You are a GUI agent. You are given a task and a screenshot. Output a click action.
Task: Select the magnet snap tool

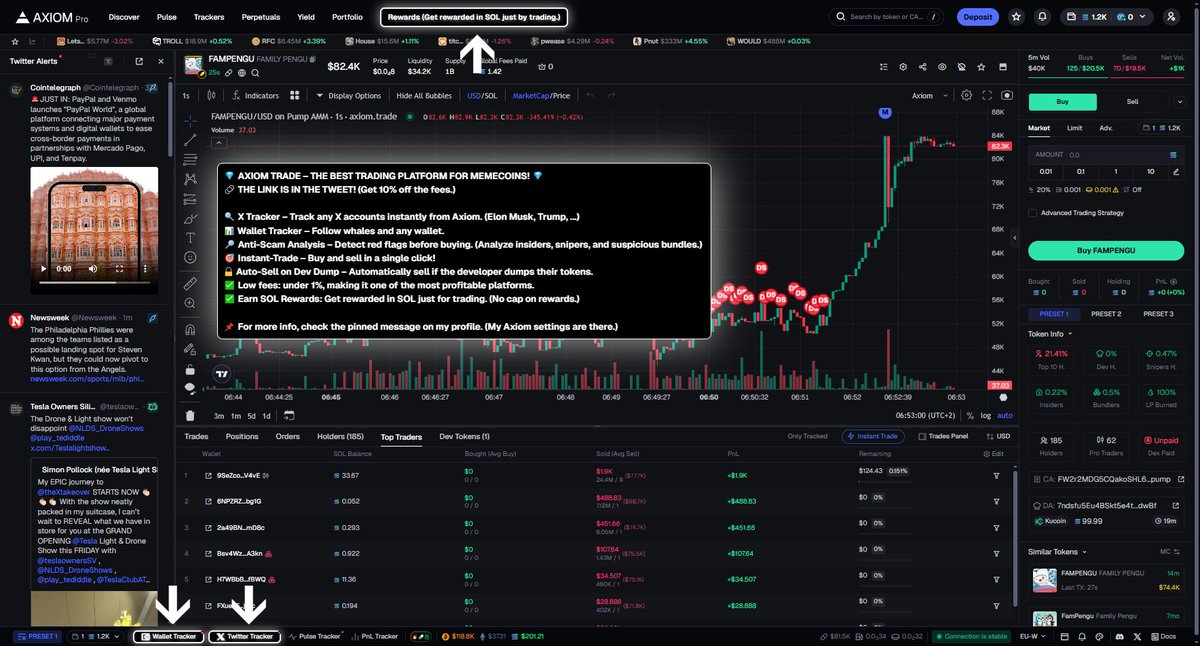[x=190, y=328]
